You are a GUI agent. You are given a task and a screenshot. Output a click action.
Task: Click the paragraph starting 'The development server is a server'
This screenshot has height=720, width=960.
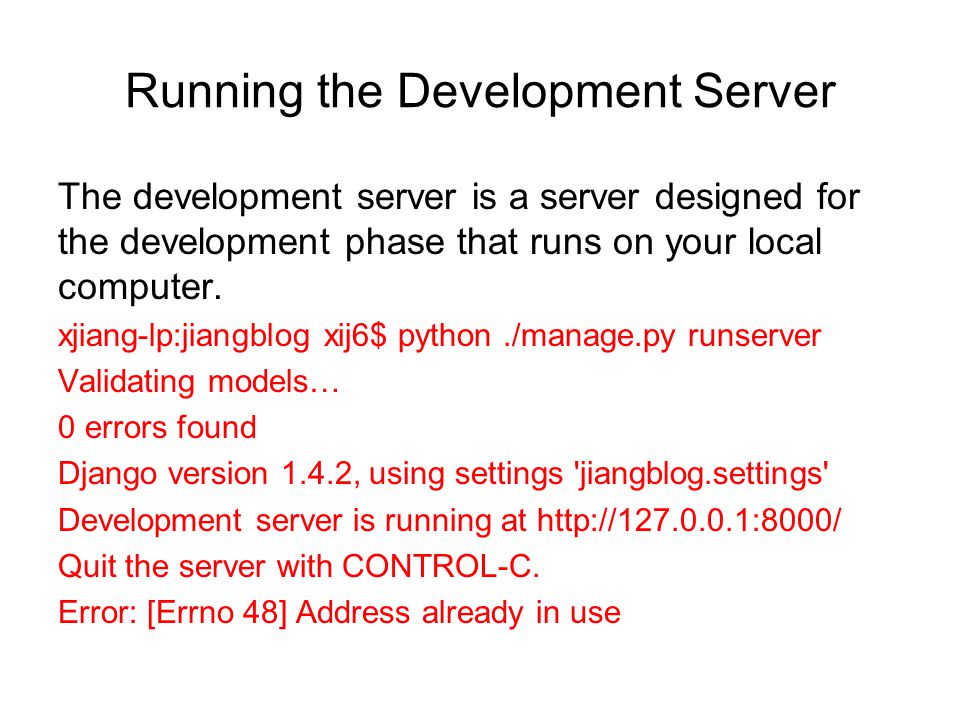pyautogui.click(x=459, y=241)
